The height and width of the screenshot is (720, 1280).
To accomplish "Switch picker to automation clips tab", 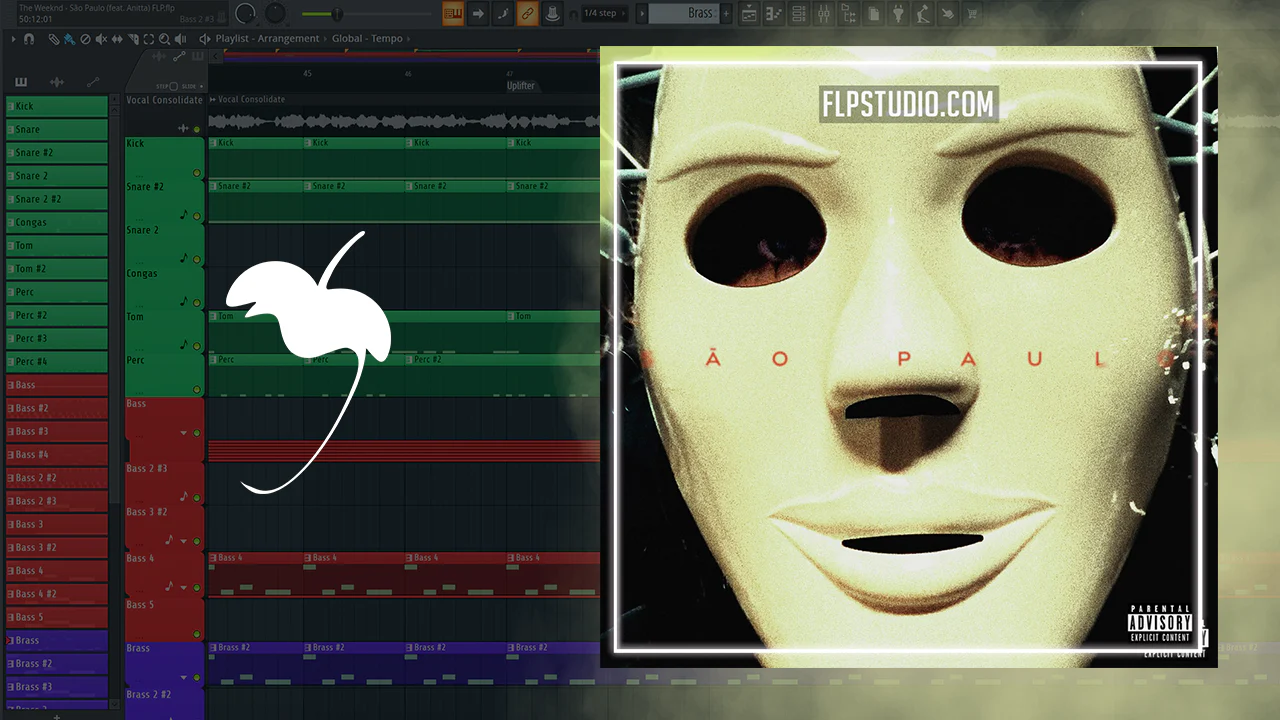I will coord(93,82).
